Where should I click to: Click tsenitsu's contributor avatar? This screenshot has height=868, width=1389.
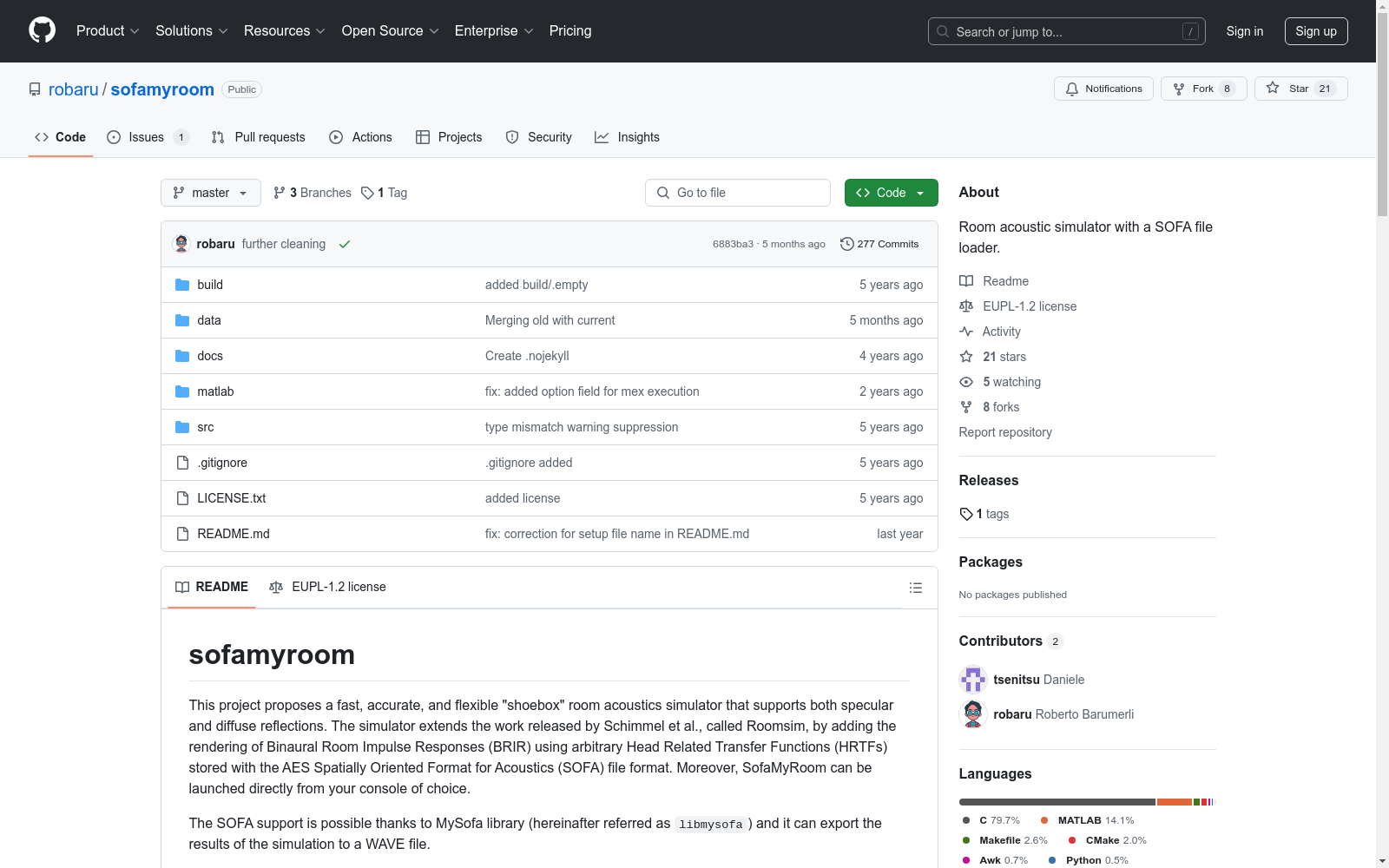[973, 680]
